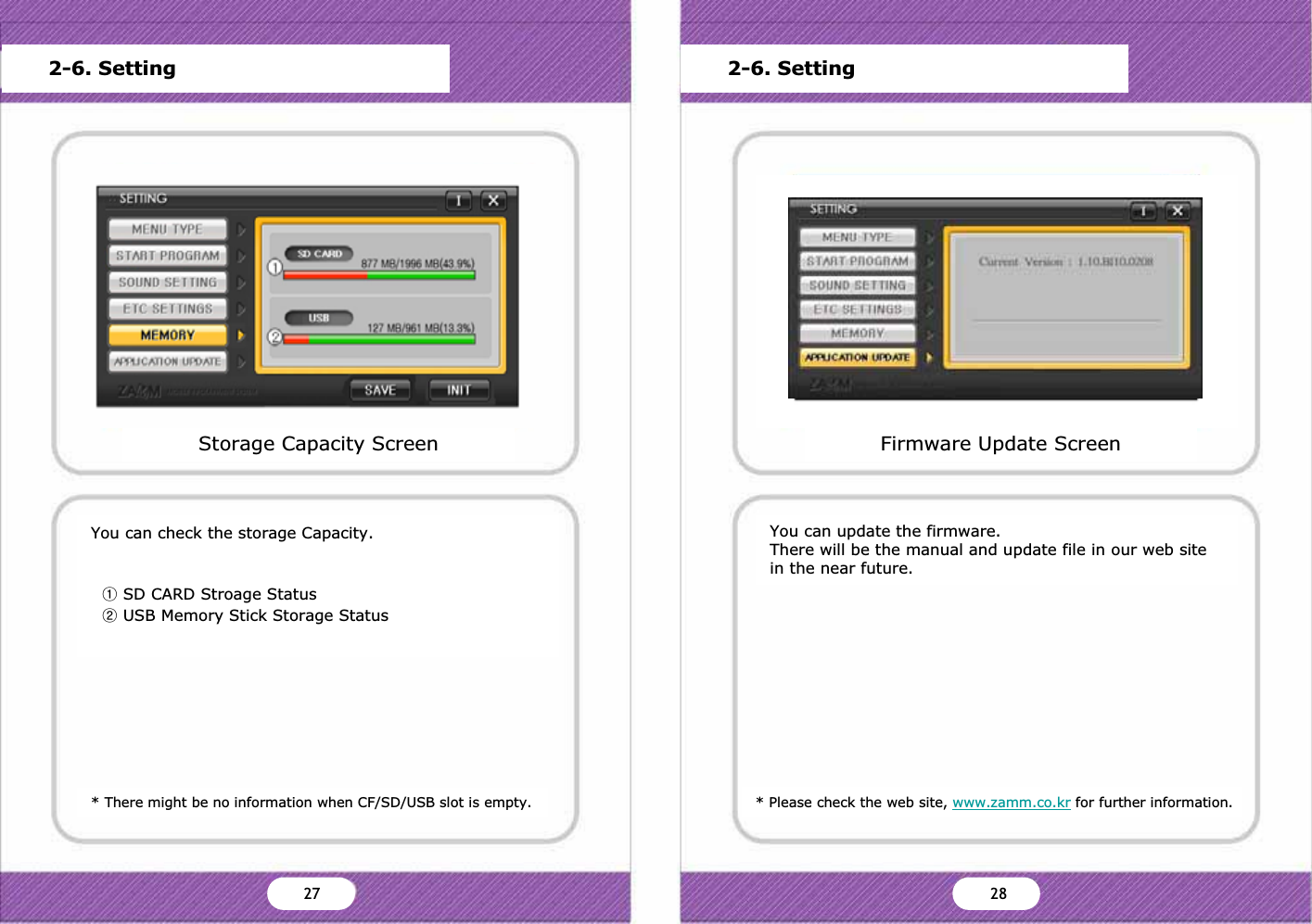Expand arrow beside MENU TYPE
The image size is (1312, 924).
pos(240,229)
